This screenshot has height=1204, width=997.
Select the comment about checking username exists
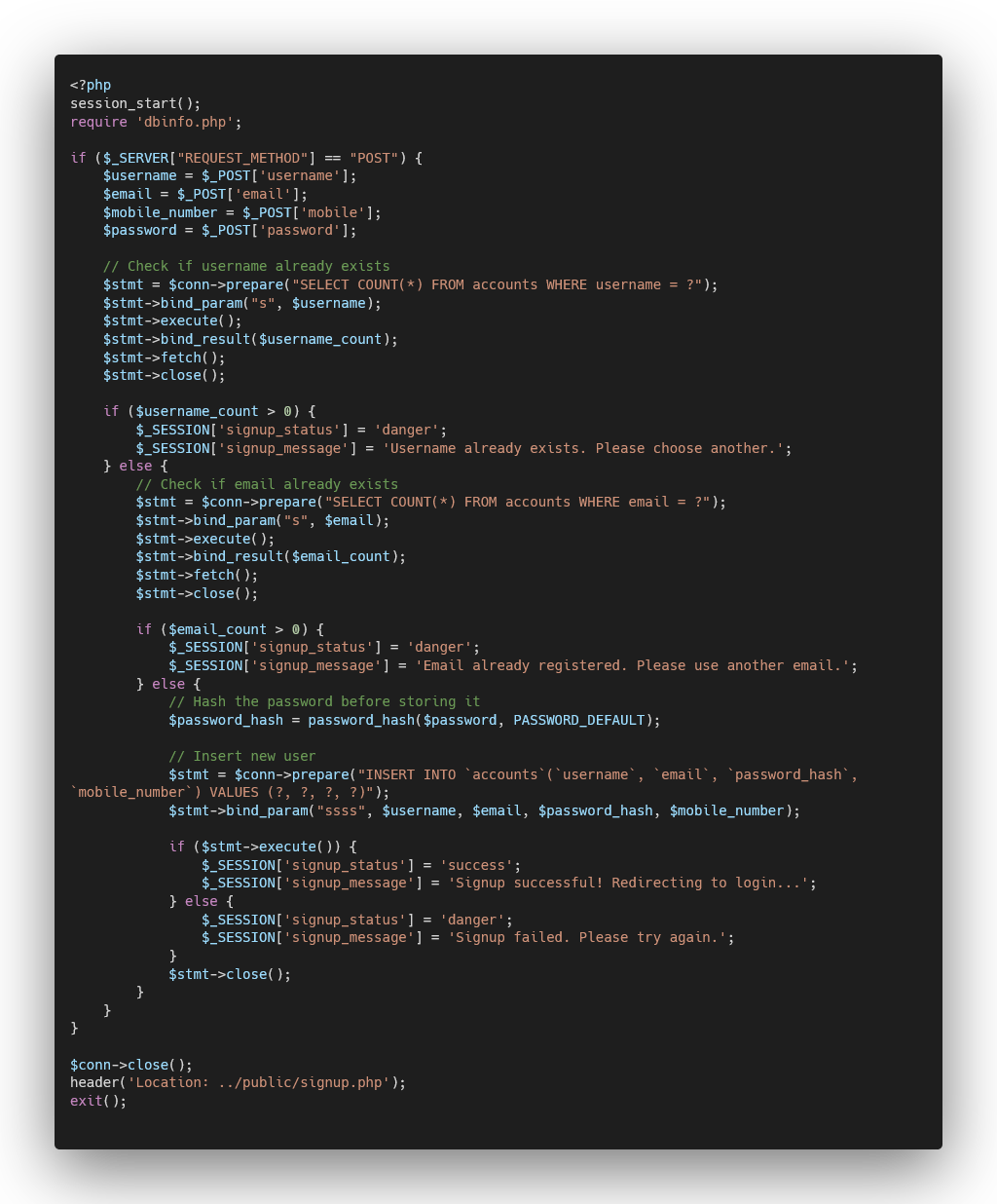pos(244,265)
